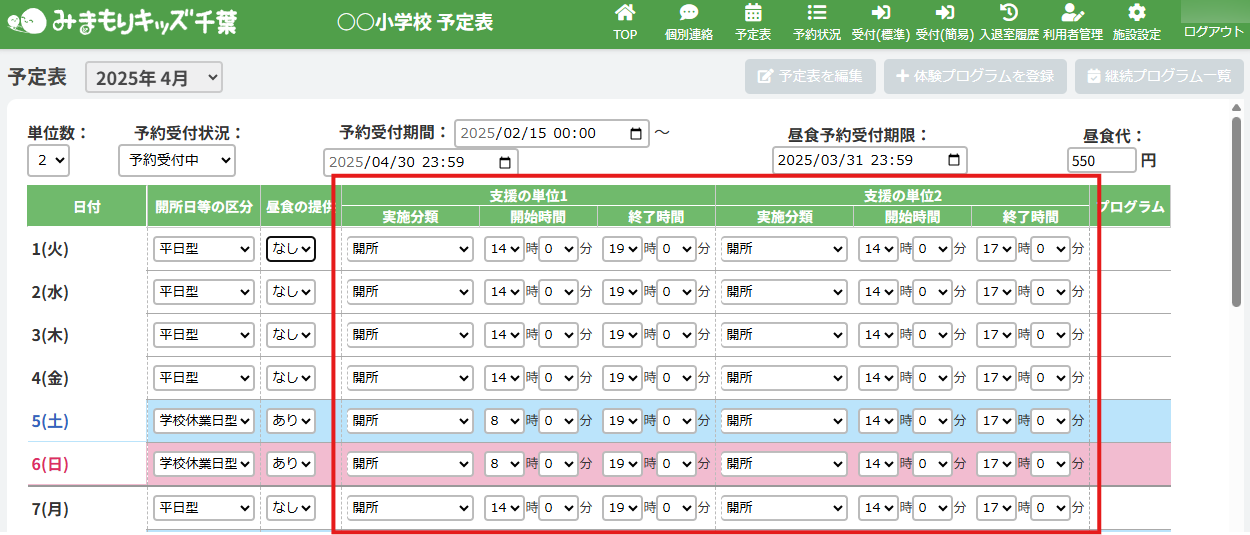This screenshot has height=535, width=1250.
Task: Open the 予約受付状況 dropdown
Action: coord(176,160)
